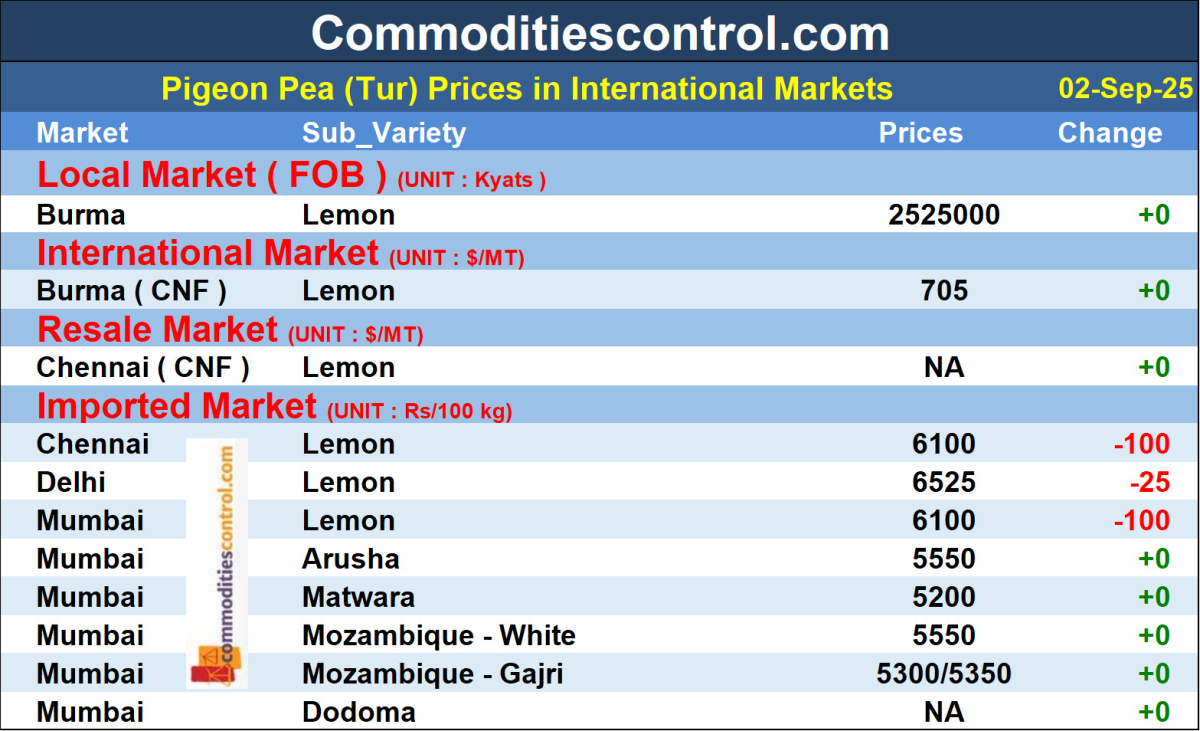Screen dimensions: 1200x731
Task: Click the Imported Market section heading
Action: tap(176, 406)
